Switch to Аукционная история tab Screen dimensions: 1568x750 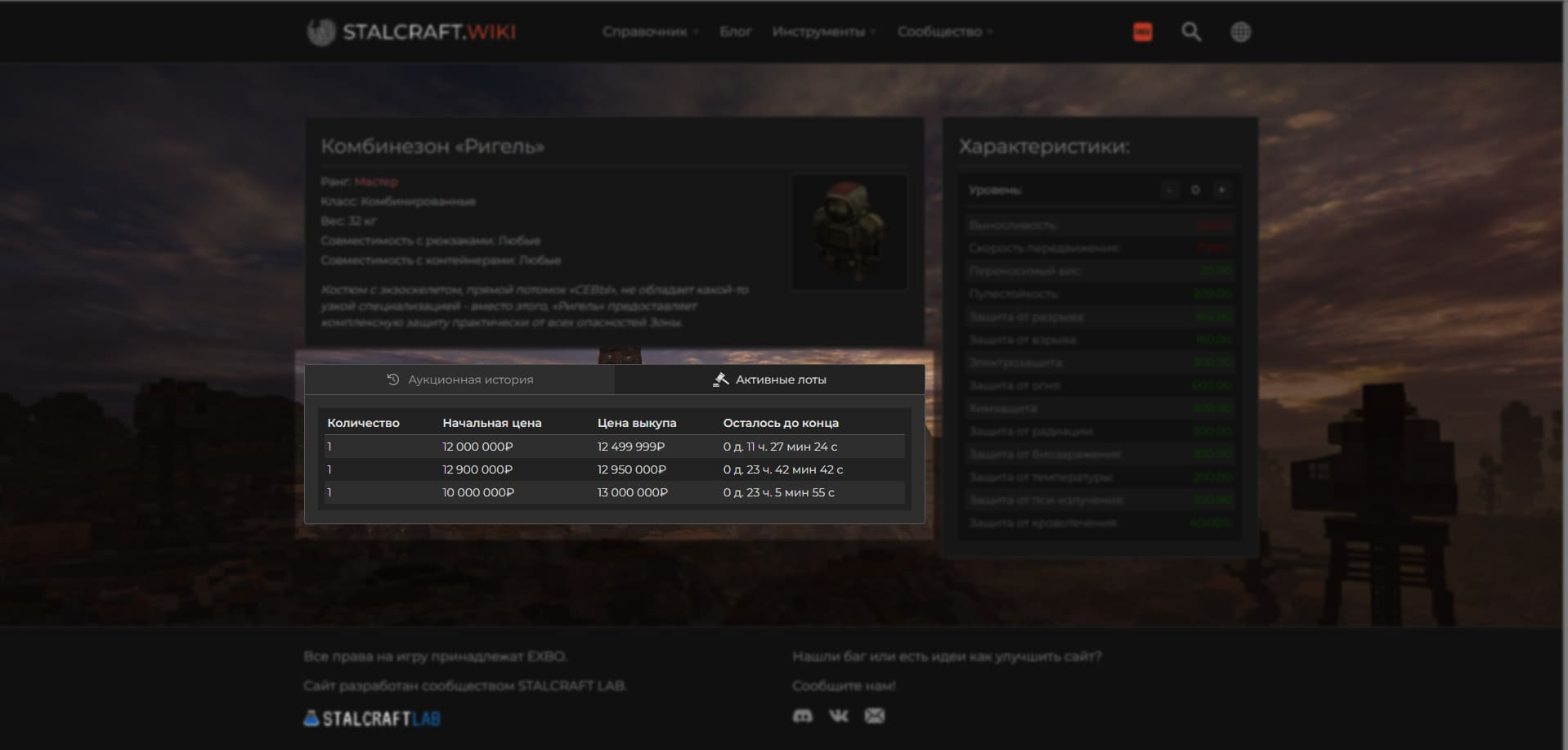coord(459,379)
